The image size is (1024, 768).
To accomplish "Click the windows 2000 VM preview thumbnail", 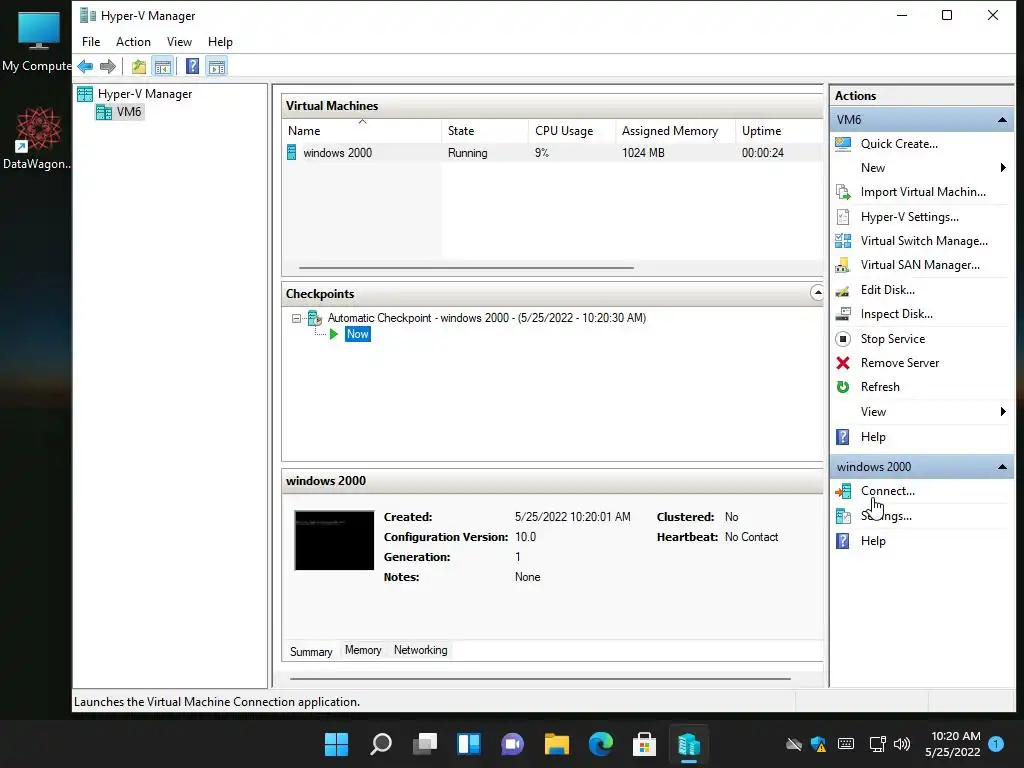I will [334, 541].
